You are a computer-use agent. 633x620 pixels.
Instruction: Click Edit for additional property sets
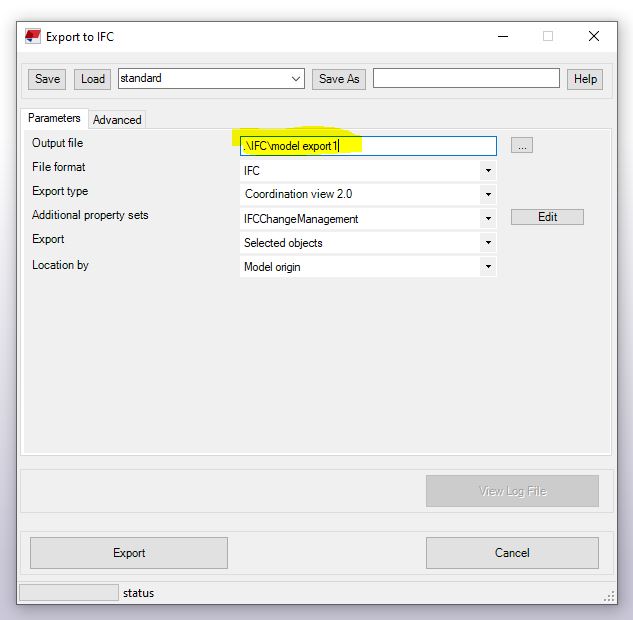pyautogui.click(x=547, y=217)
